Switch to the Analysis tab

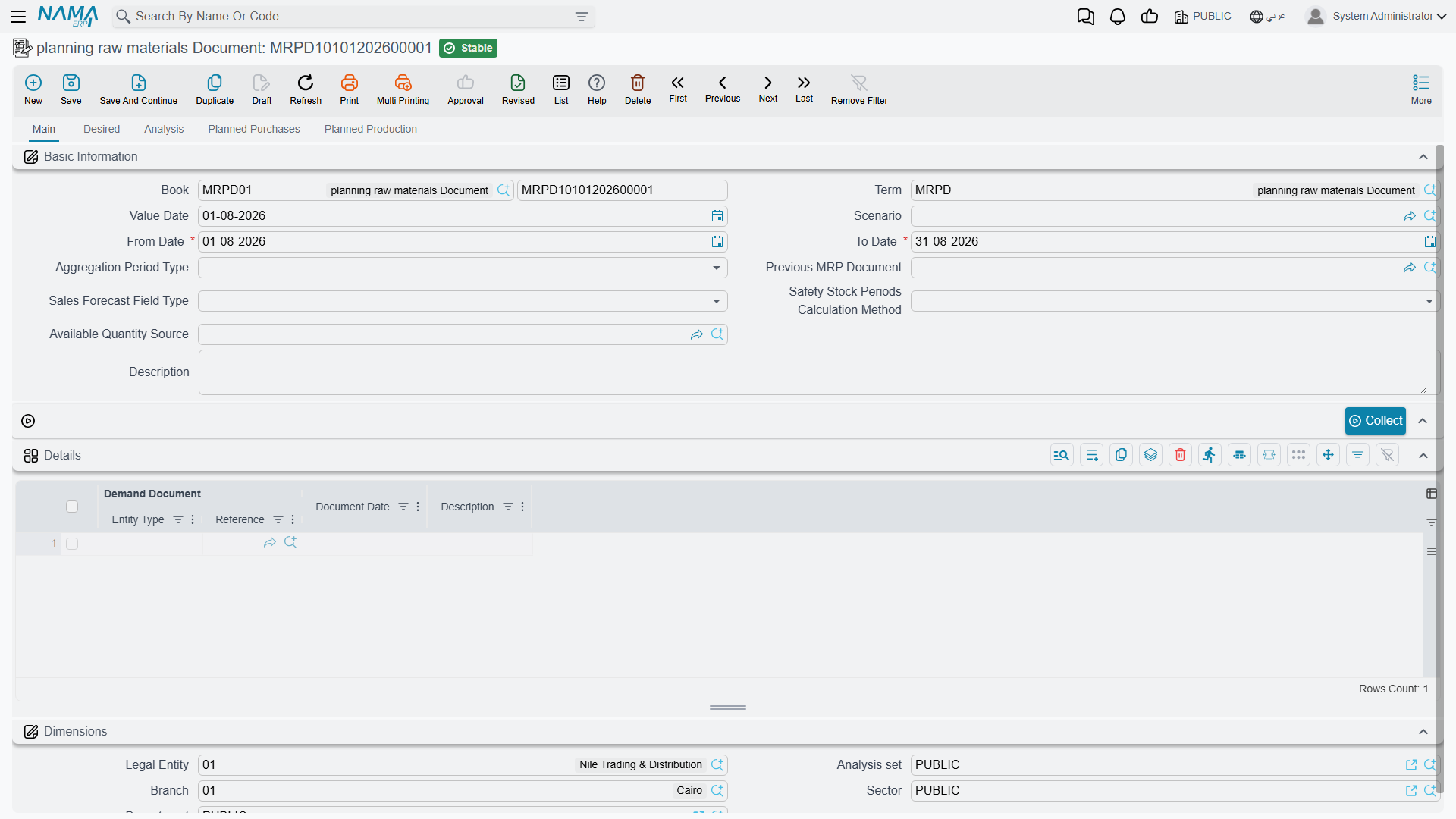[164, 129]
